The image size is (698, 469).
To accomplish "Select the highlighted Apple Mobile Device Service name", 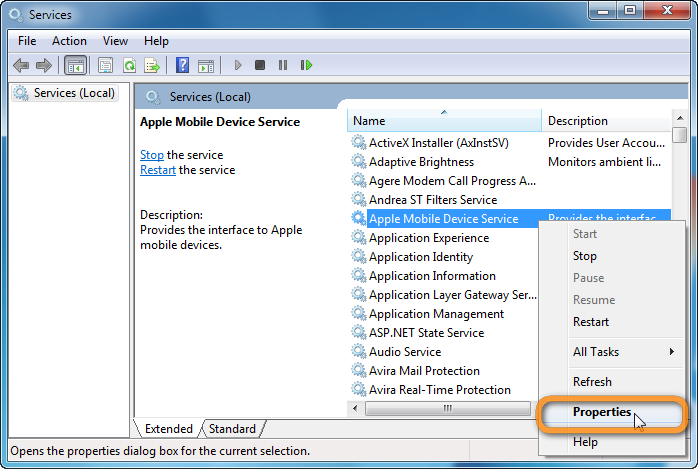I will tap(444, 219).
